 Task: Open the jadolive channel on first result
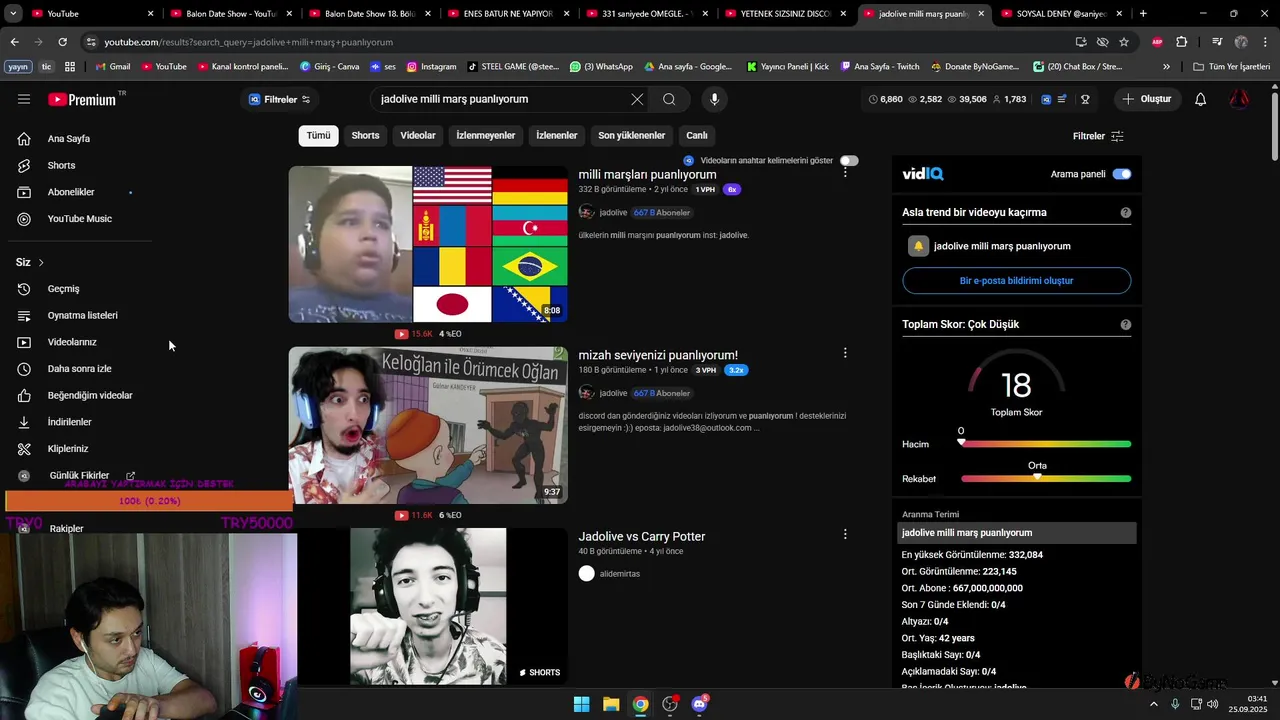click(613, 213)
